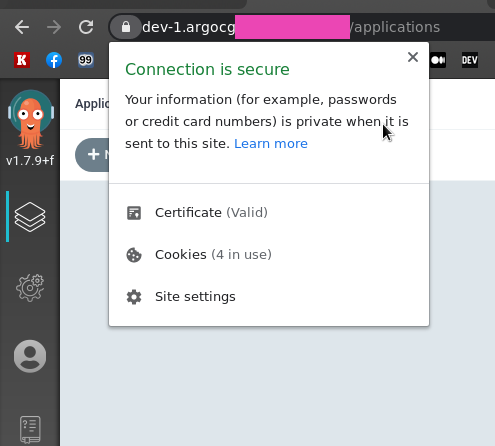Open the Medium bookmark icon
This screenshot has height=446, width=495.
click(438, 60)
